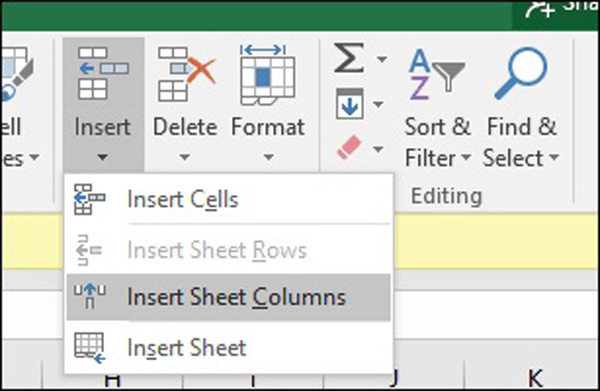Open the Clear dropdown arrow
Viewport: 600px width, 391px height.
point(378,149)
